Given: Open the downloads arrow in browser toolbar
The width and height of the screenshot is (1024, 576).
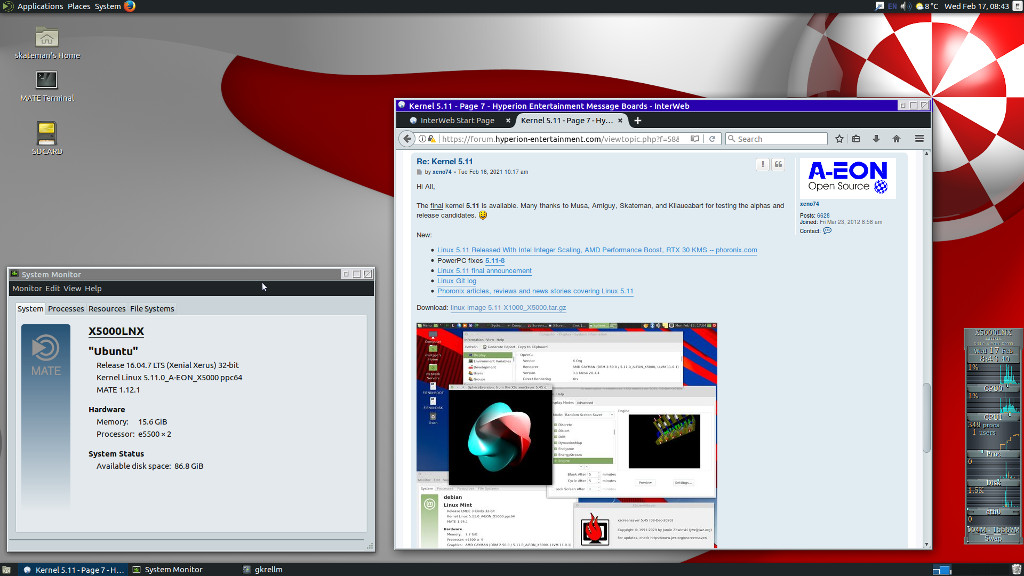Looking at the screenshot, I should point(876,138).
